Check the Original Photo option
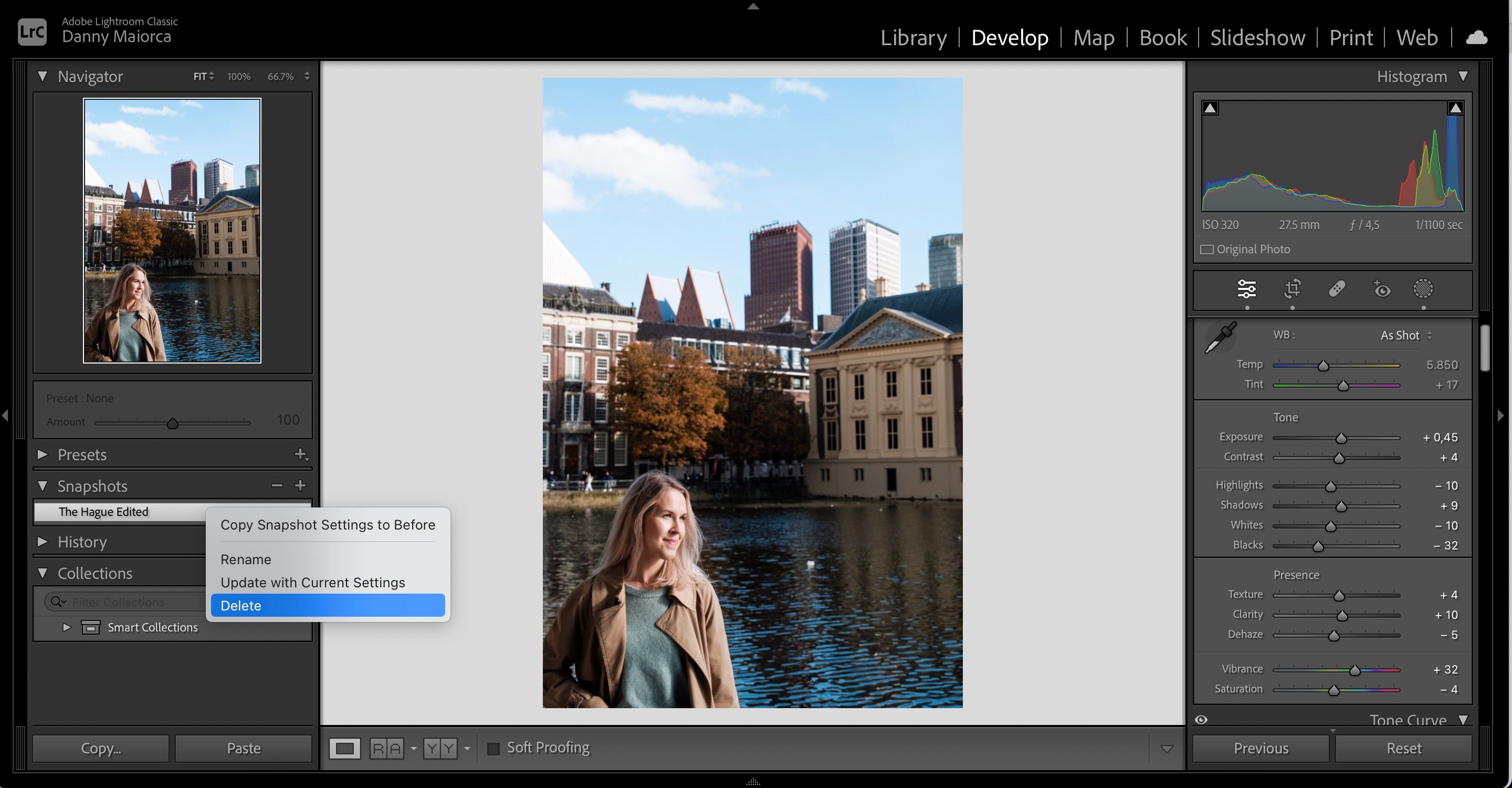The height and width of the screenshot is (788, 1512). pyautogui.click(x=1207, y=249)
